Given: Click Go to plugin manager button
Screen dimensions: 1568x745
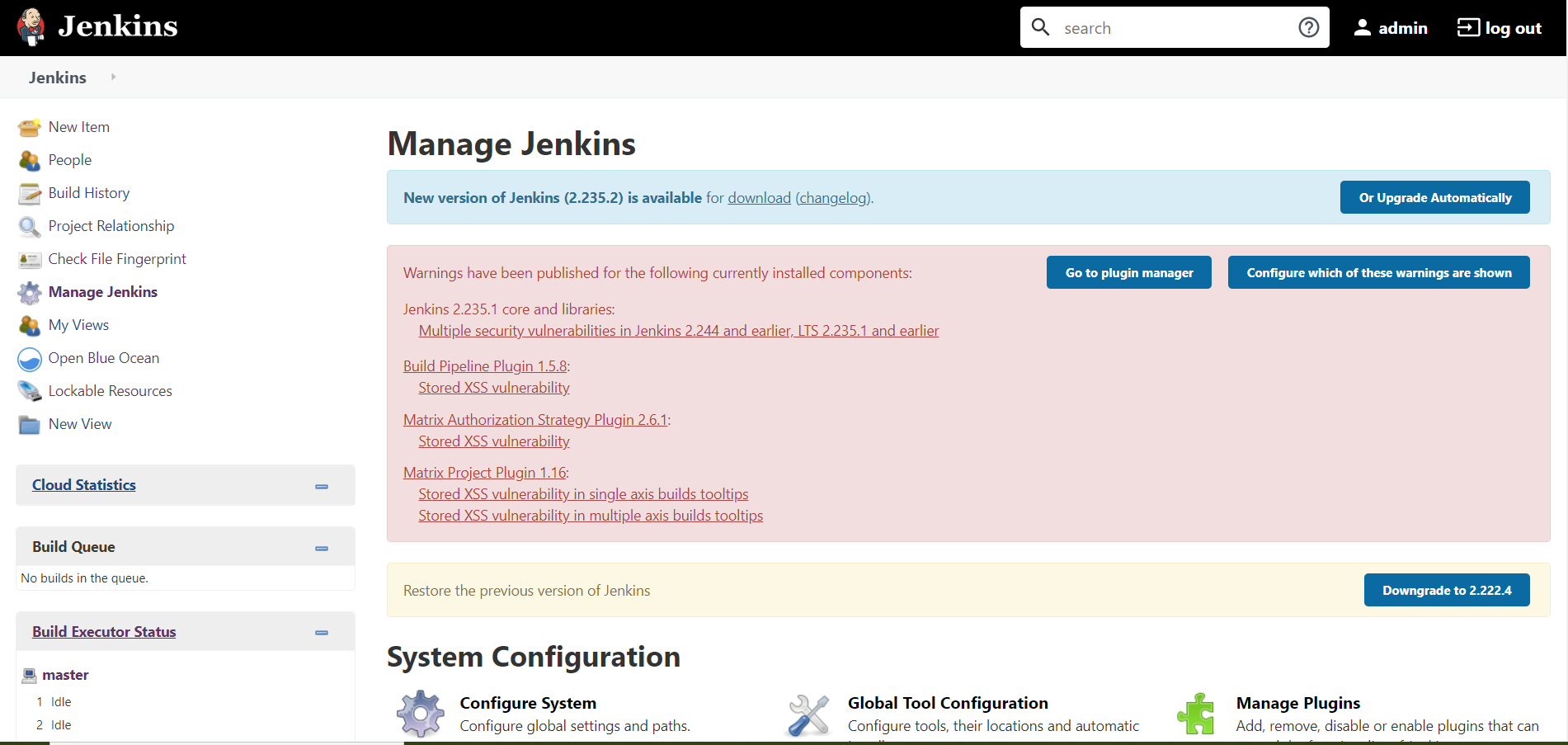Looking at the screenshot, I should [1129, 272].
